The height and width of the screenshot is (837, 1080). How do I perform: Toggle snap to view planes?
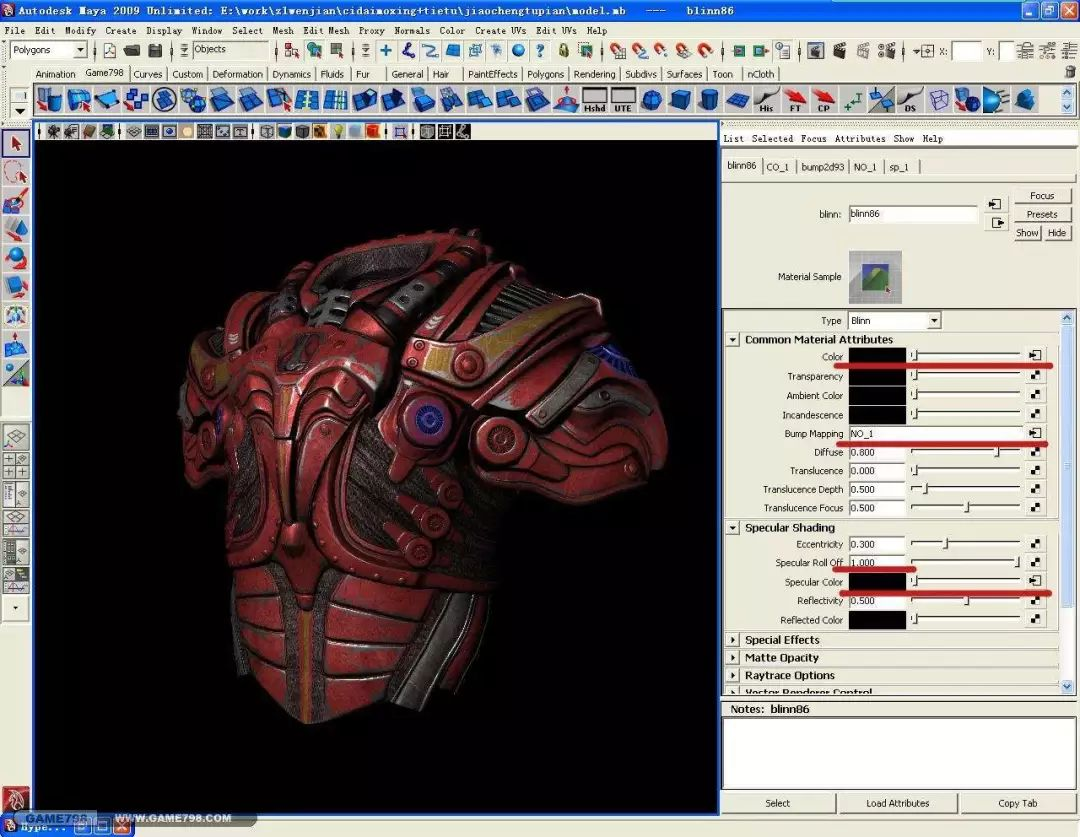click(x=683, y=50)
